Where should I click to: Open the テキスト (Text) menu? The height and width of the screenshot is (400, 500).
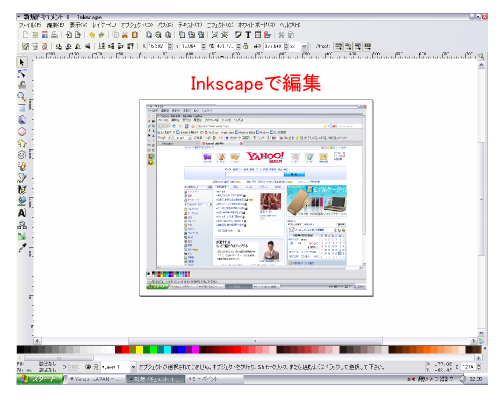[190, 25]
